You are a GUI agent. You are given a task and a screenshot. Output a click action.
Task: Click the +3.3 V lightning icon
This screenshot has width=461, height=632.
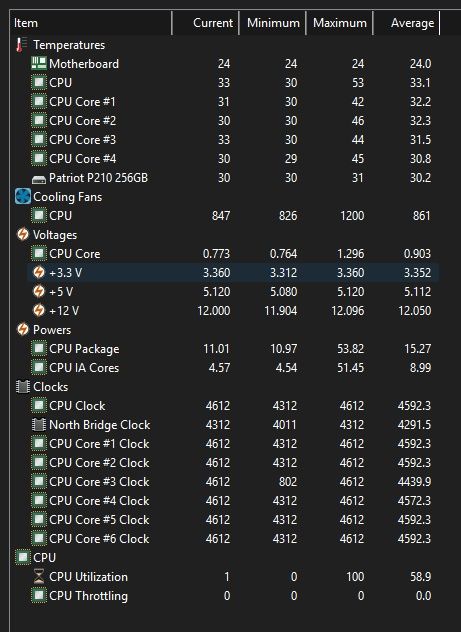click(x=39, y=272)
